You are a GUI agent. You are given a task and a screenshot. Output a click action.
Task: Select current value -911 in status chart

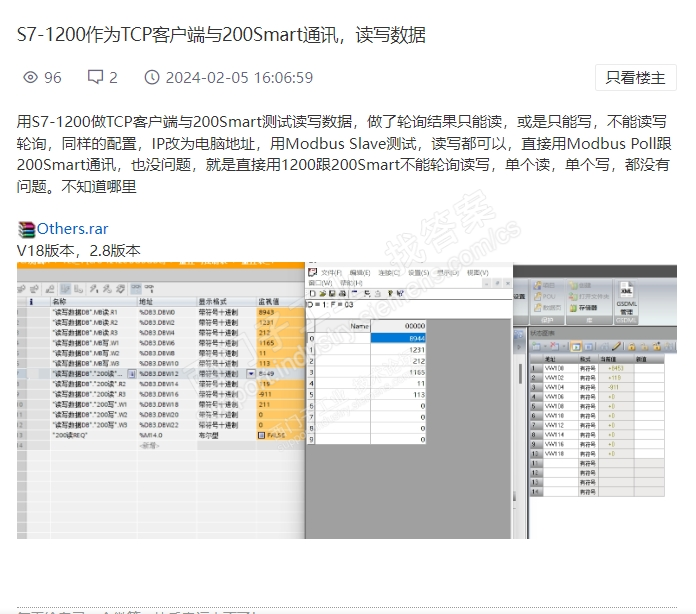(616, 387)
